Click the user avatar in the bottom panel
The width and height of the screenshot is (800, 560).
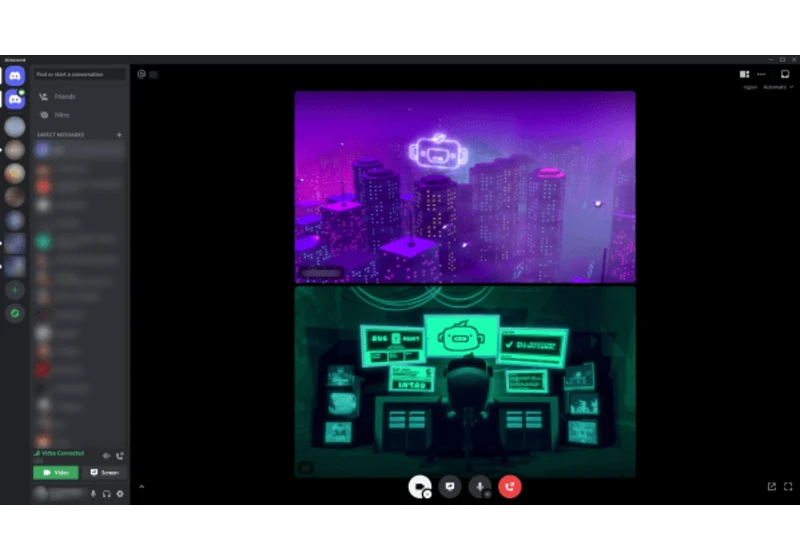pyautogui.click(x=41, y=493)
